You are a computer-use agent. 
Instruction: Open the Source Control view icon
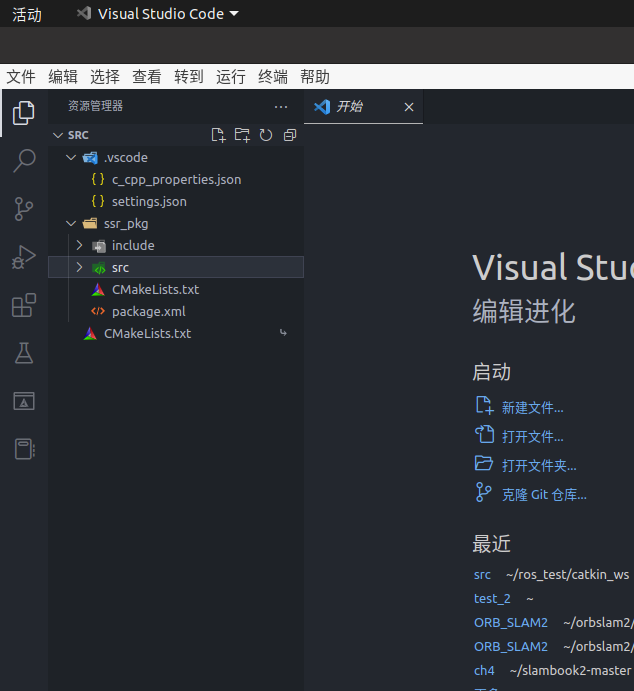(24, 209)
